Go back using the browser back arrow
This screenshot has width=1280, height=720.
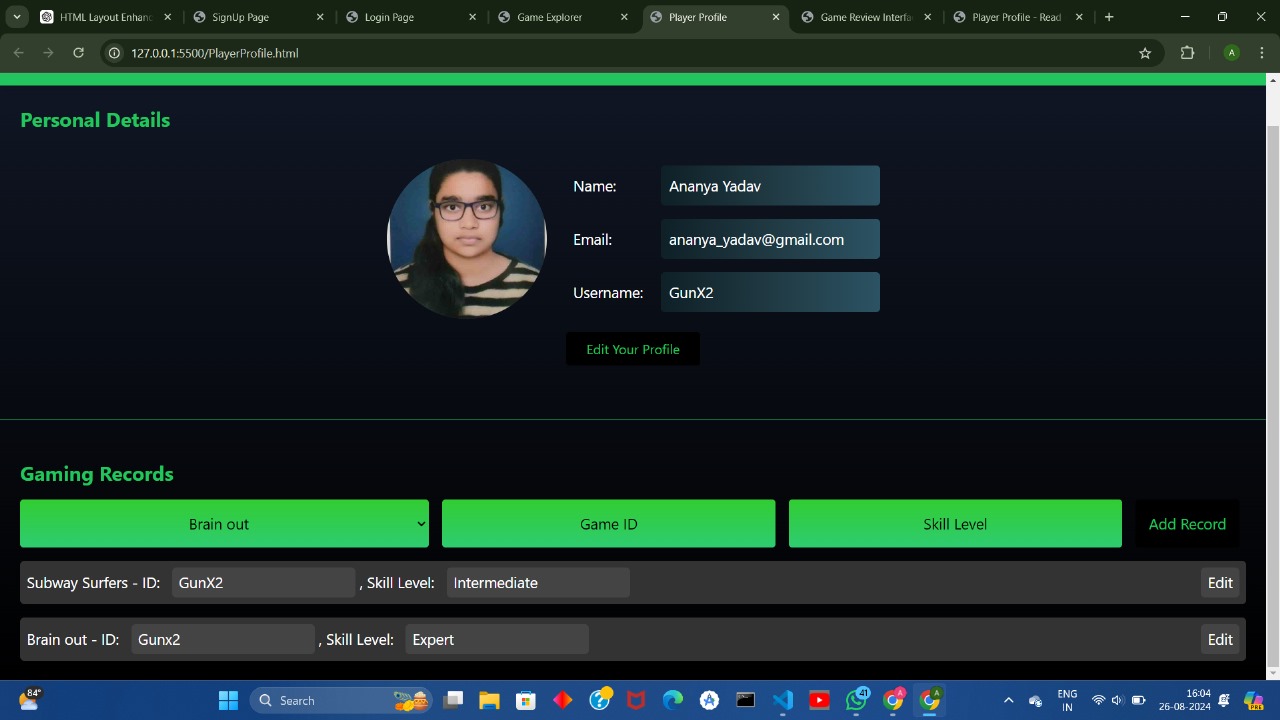click(x=18, y=53)
